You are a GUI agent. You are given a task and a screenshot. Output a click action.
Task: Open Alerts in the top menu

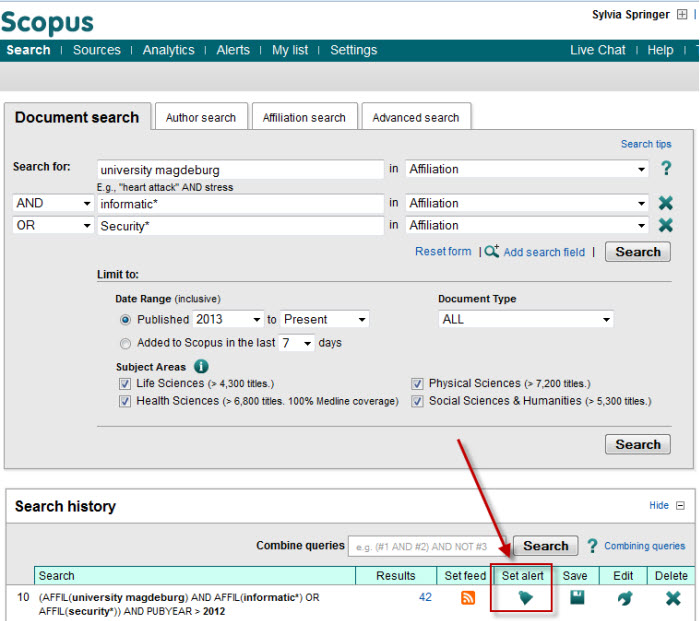click(233, 50)
